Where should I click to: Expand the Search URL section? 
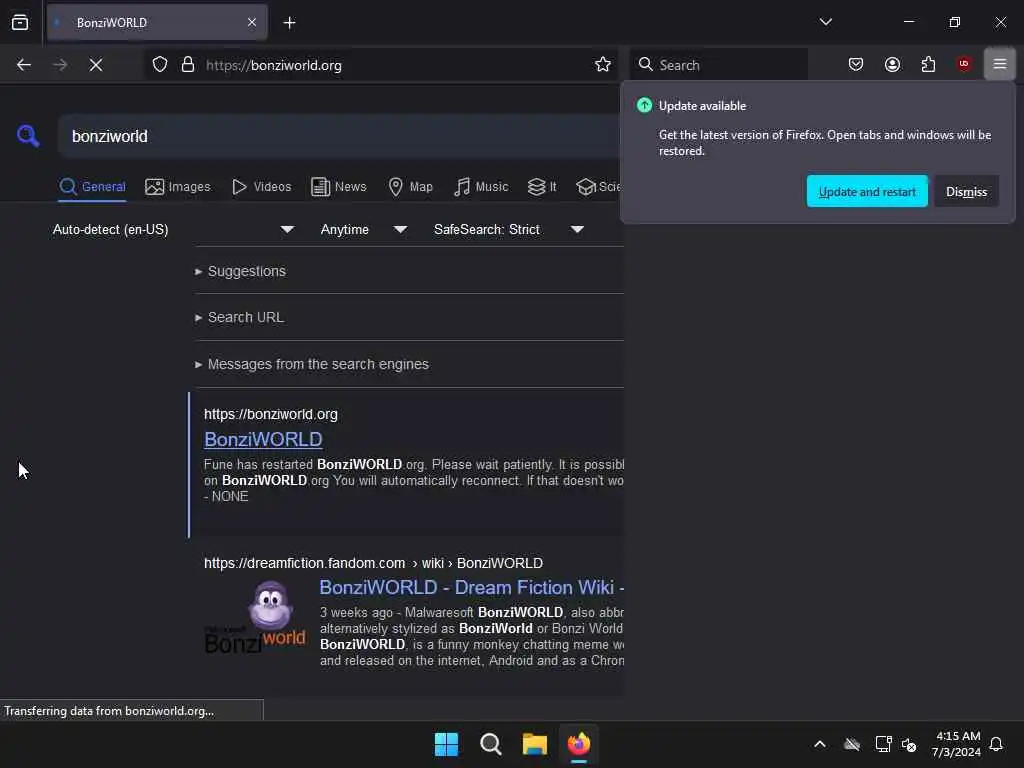click(x=240, y=317)
